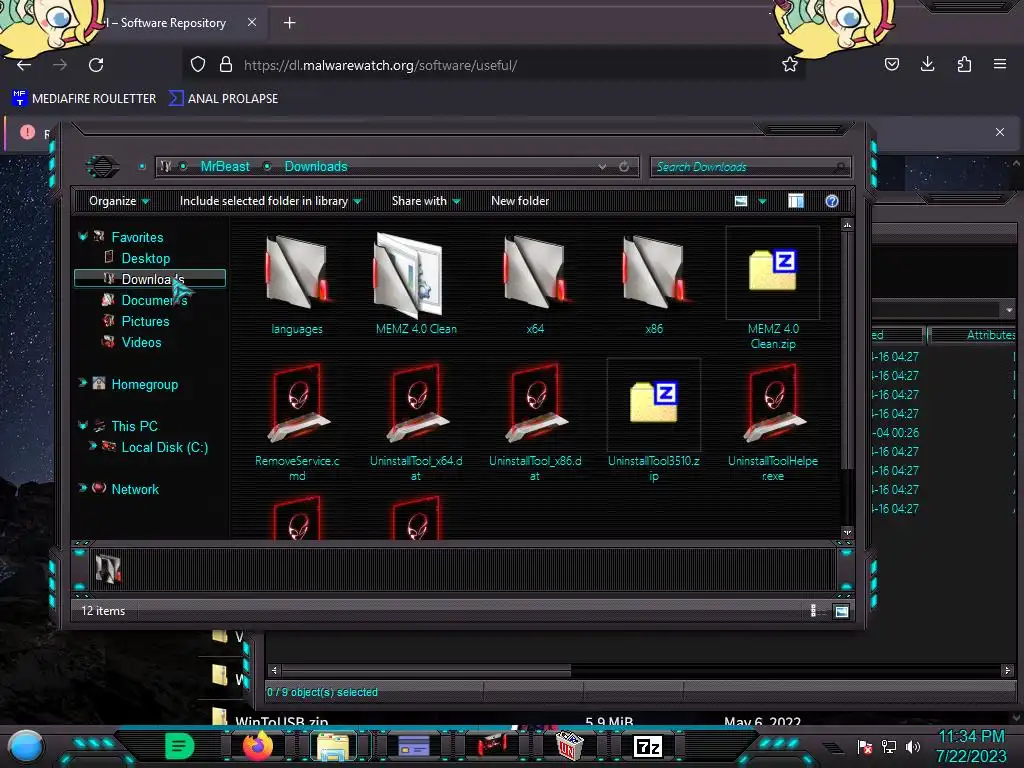Open Firefox extensions menu
The width and height of the screenshot is (1024, 768).
pos(964,64)
